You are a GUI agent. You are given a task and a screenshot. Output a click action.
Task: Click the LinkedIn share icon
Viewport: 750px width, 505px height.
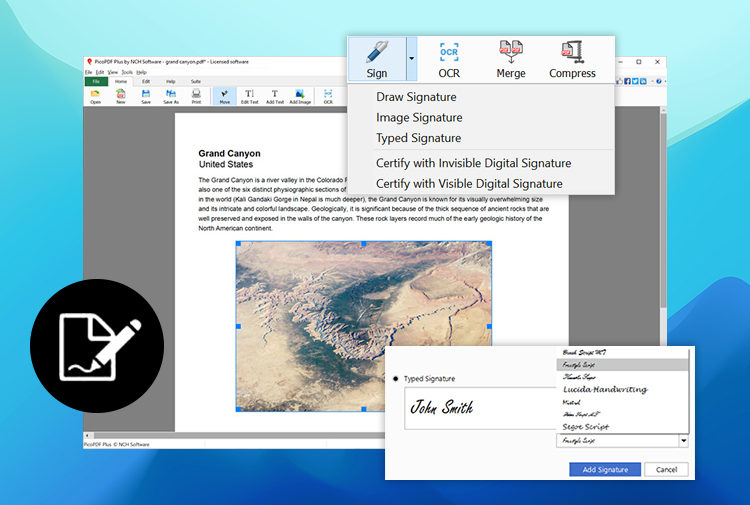click(642, 81)
